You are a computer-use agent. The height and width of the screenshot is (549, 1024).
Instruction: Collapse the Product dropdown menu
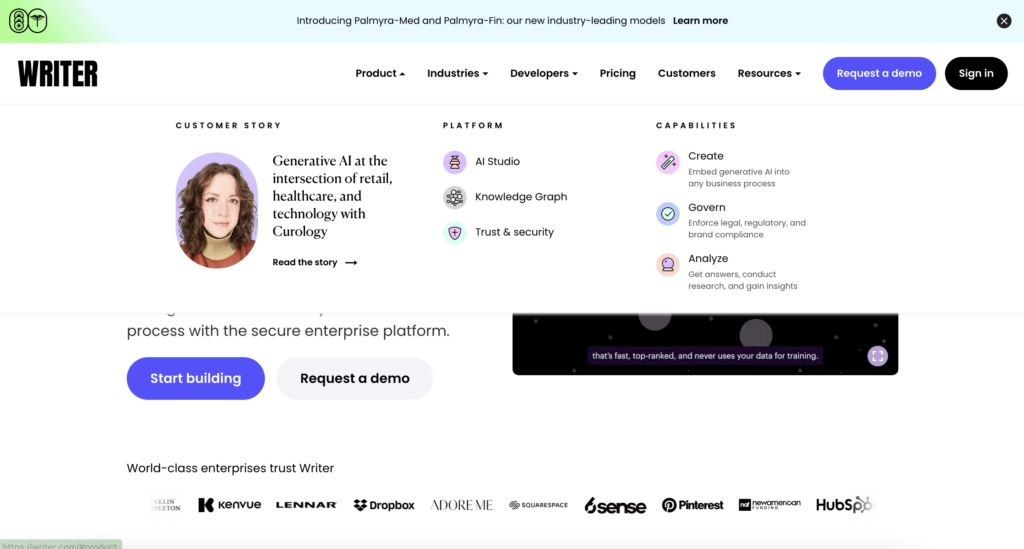click(x=380, y=73)
